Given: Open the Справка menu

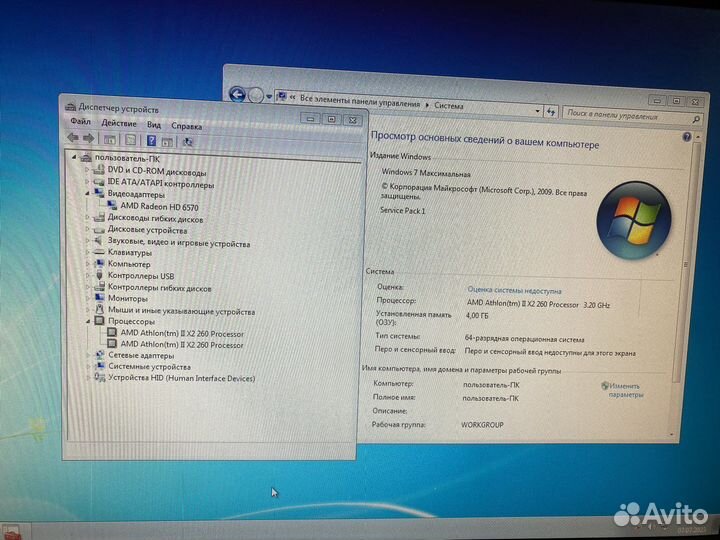Looking at the screenshot, I should (186, 126).
